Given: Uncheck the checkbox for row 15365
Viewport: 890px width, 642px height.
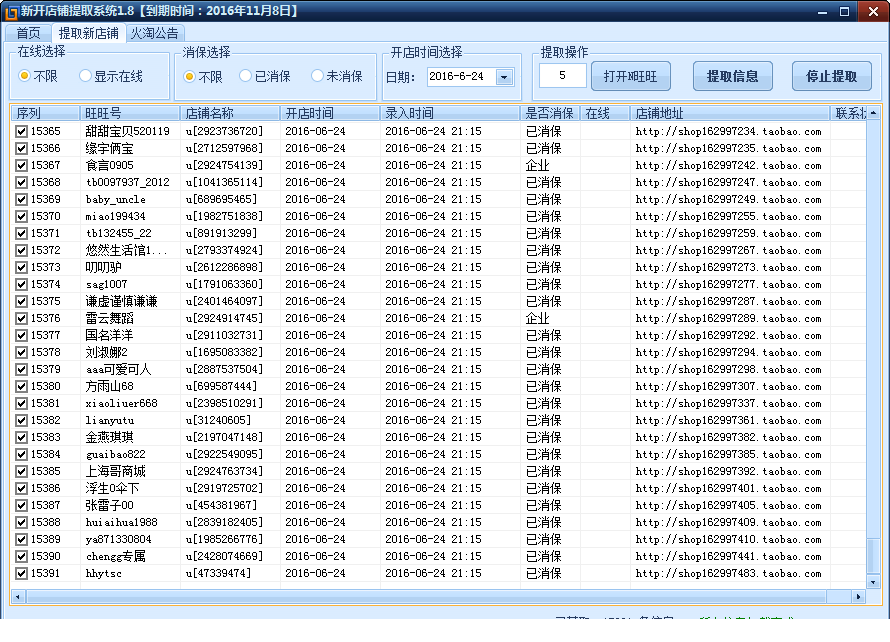Looking at the screenshot, I should coord(22,131).
